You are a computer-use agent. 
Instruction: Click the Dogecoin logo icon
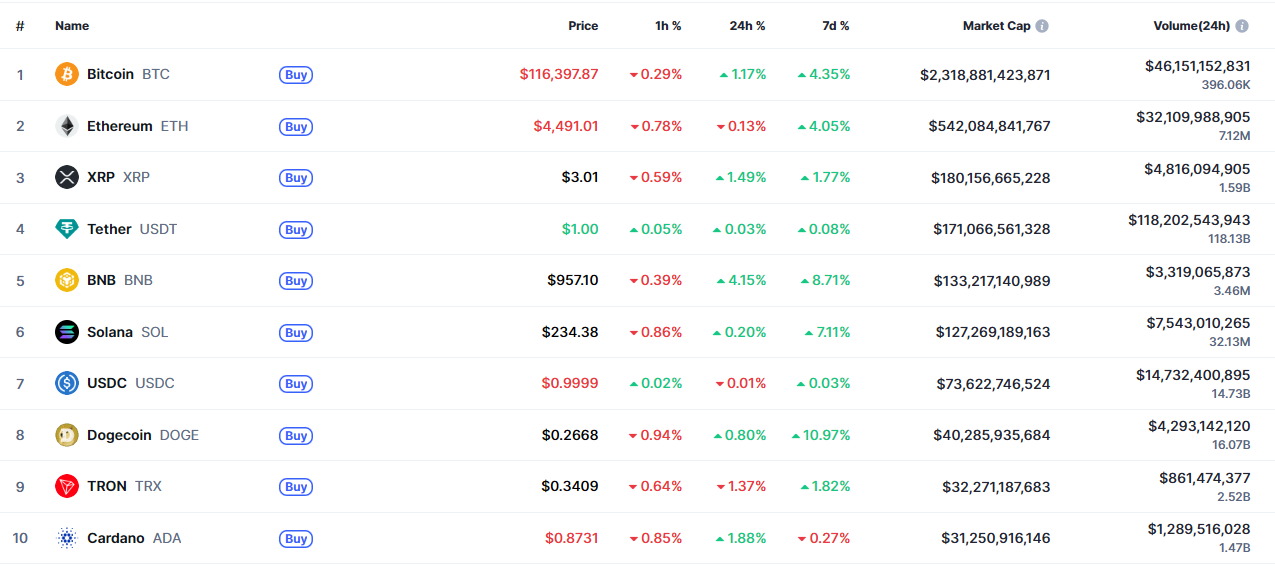point(67,435)
